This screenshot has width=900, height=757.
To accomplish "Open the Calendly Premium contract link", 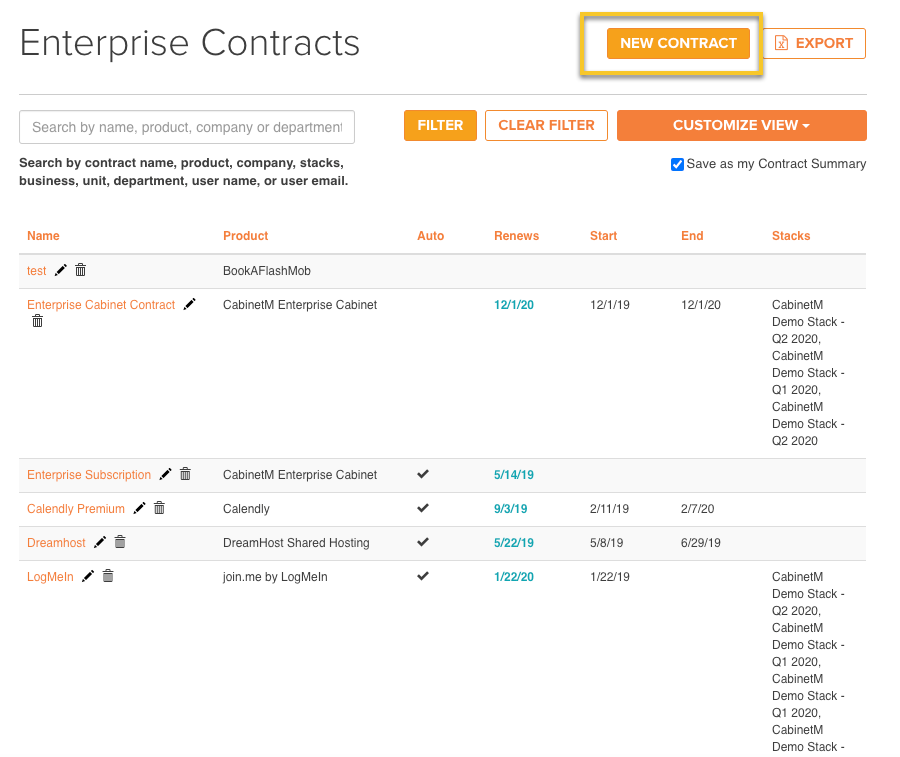I will (x=76, y=508).
